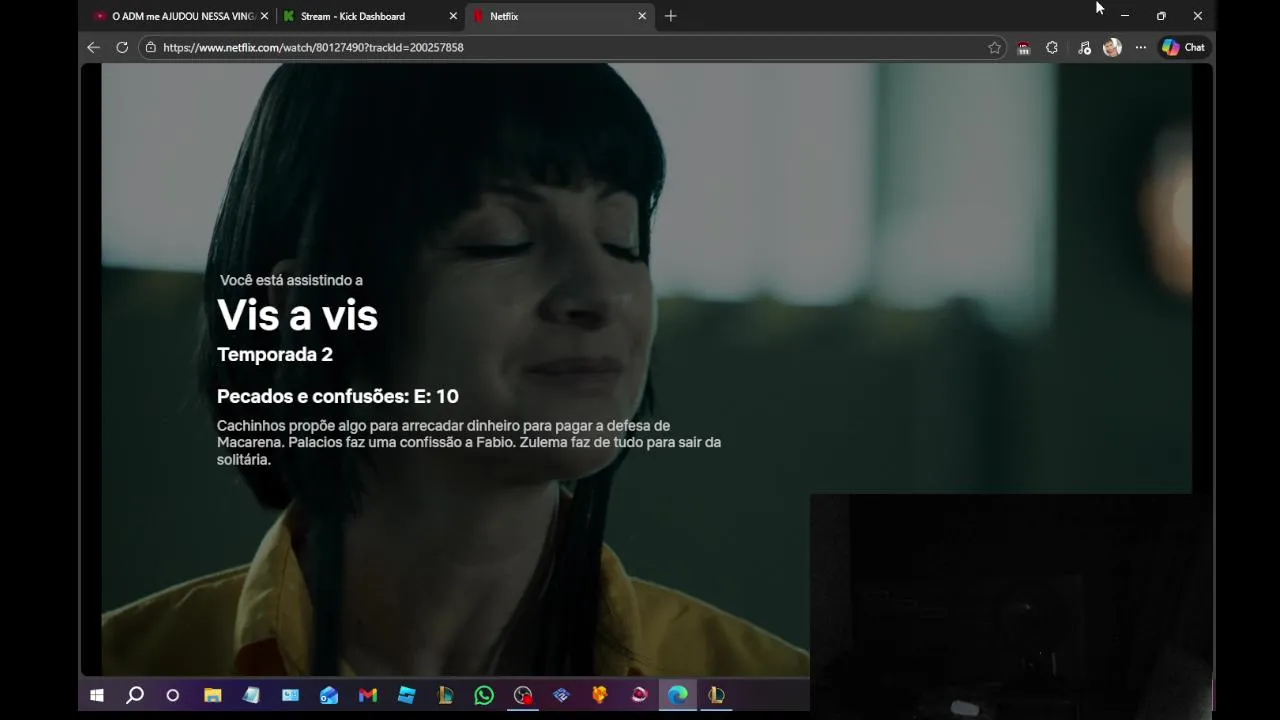Open Cortana circle in taskbar
The width and height of the screenshot is (1280, 720).
click(x=172, y=695)
